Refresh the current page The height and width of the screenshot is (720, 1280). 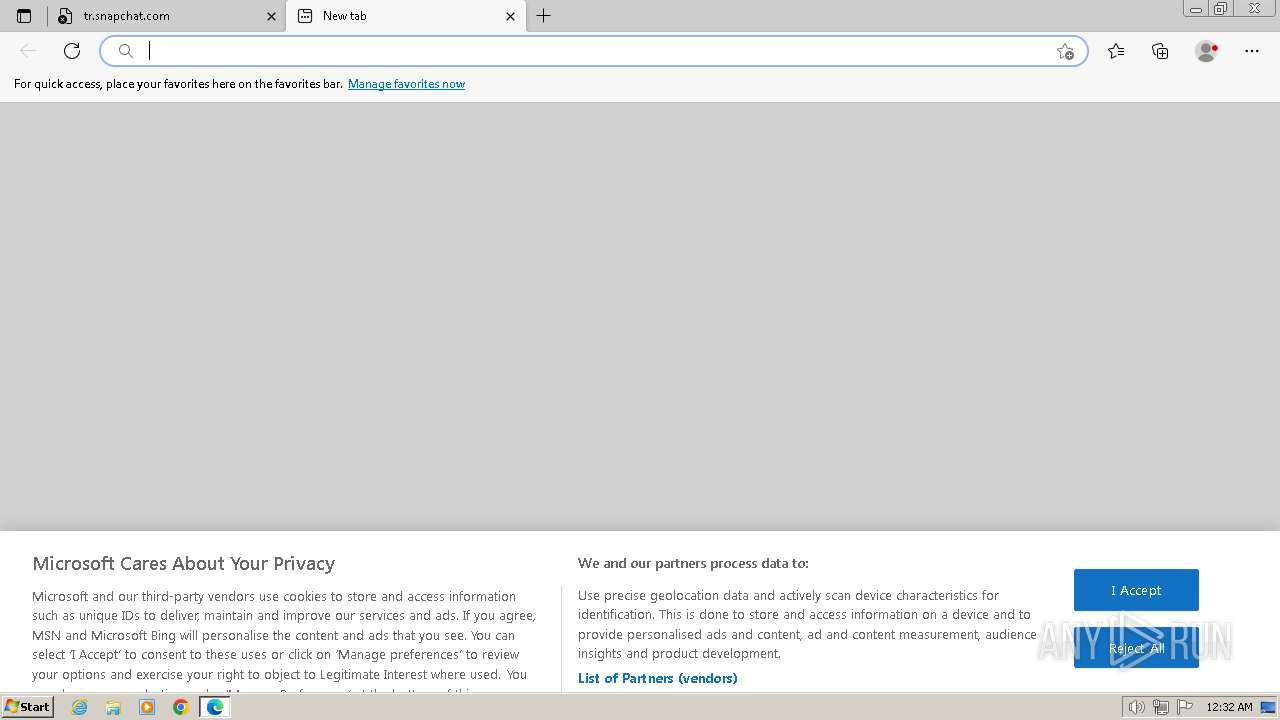[x=72, y=51]
